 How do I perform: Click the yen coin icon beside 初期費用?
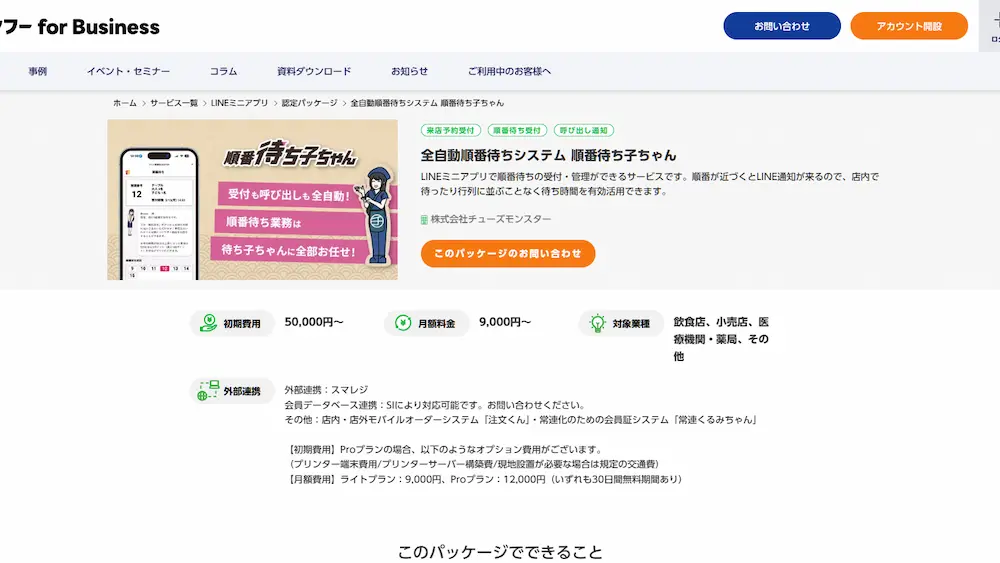tap(208, 323)
